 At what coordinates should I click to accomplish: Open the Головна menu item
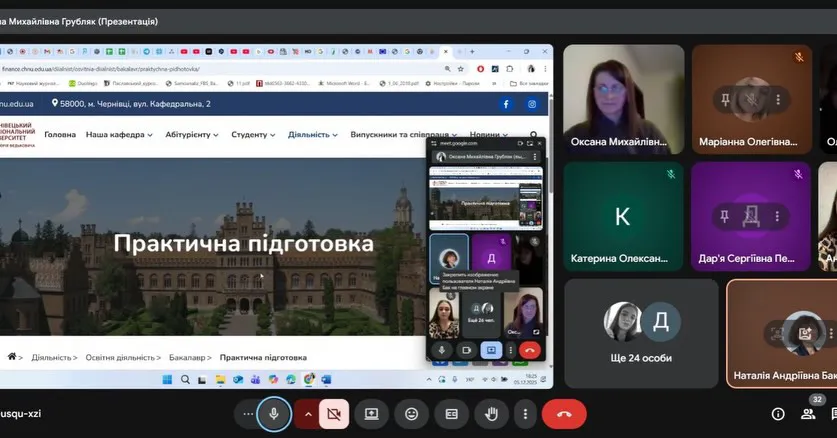tap(60, 134)
